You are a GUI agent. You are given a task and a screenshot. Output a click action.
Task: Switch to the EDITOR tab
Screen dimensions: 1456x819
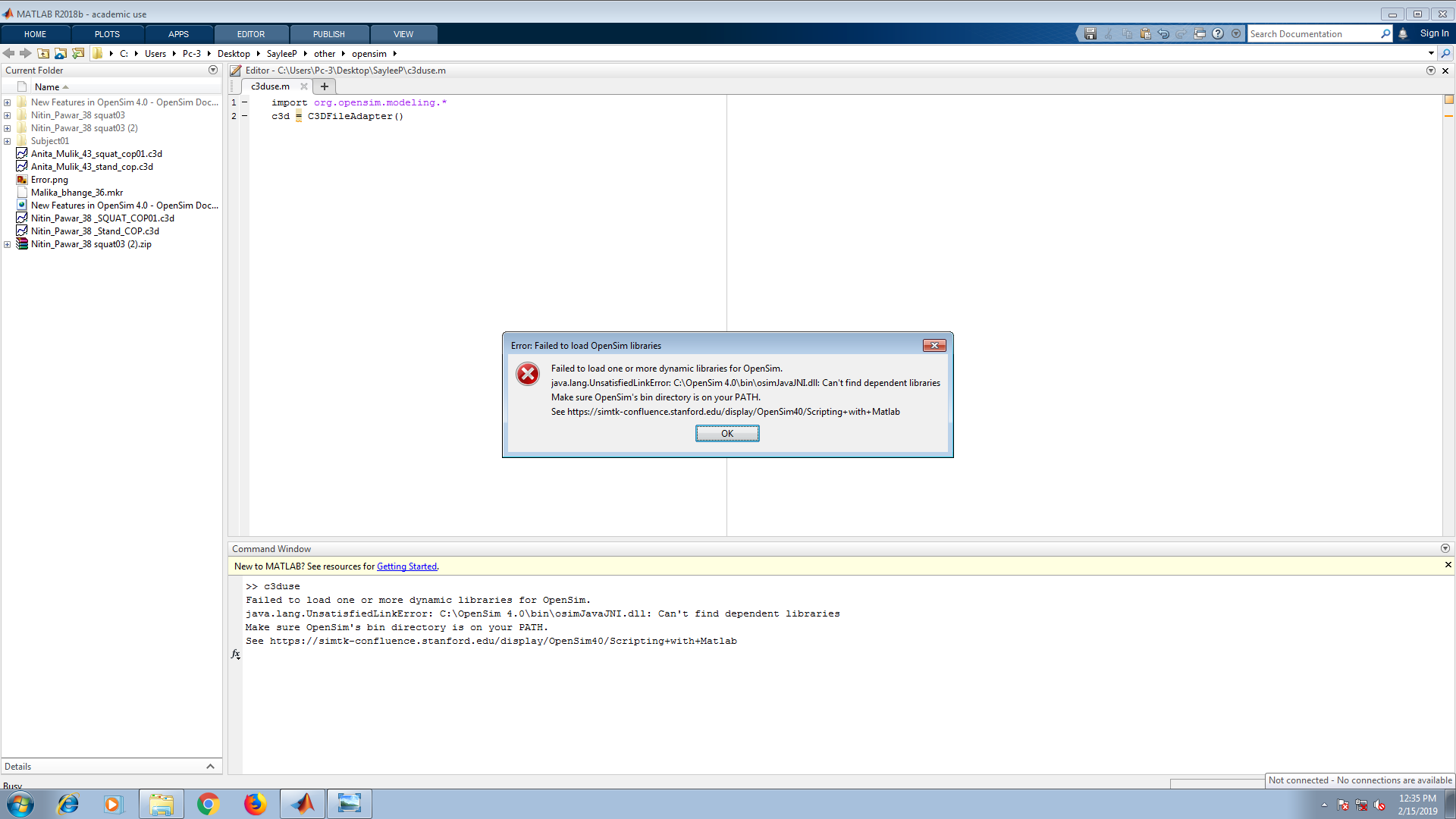pos(251,34)
